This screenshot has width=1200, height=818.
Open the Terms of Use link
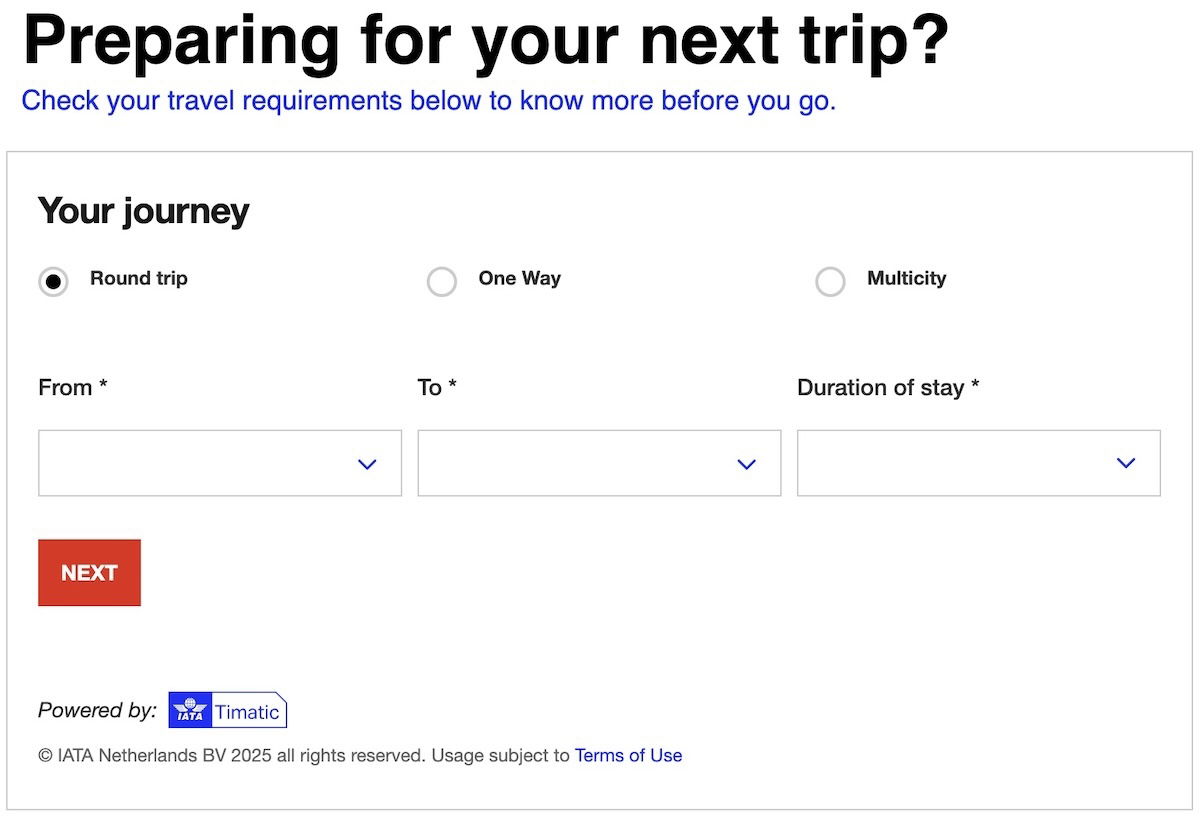[x=628, y=756]
